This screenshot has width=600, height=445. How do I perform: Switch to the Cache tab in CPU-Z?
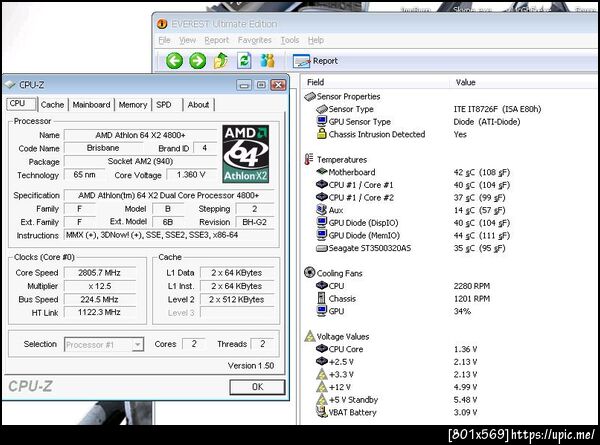52,104
